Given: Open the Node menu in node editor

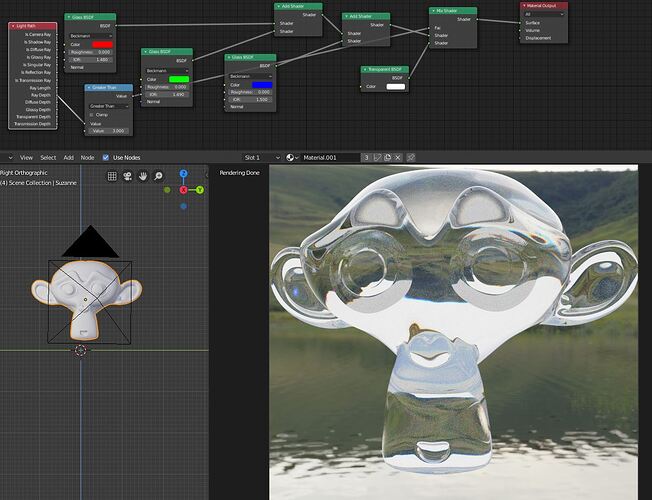Looking at the screenshot, I should (87, 158).
